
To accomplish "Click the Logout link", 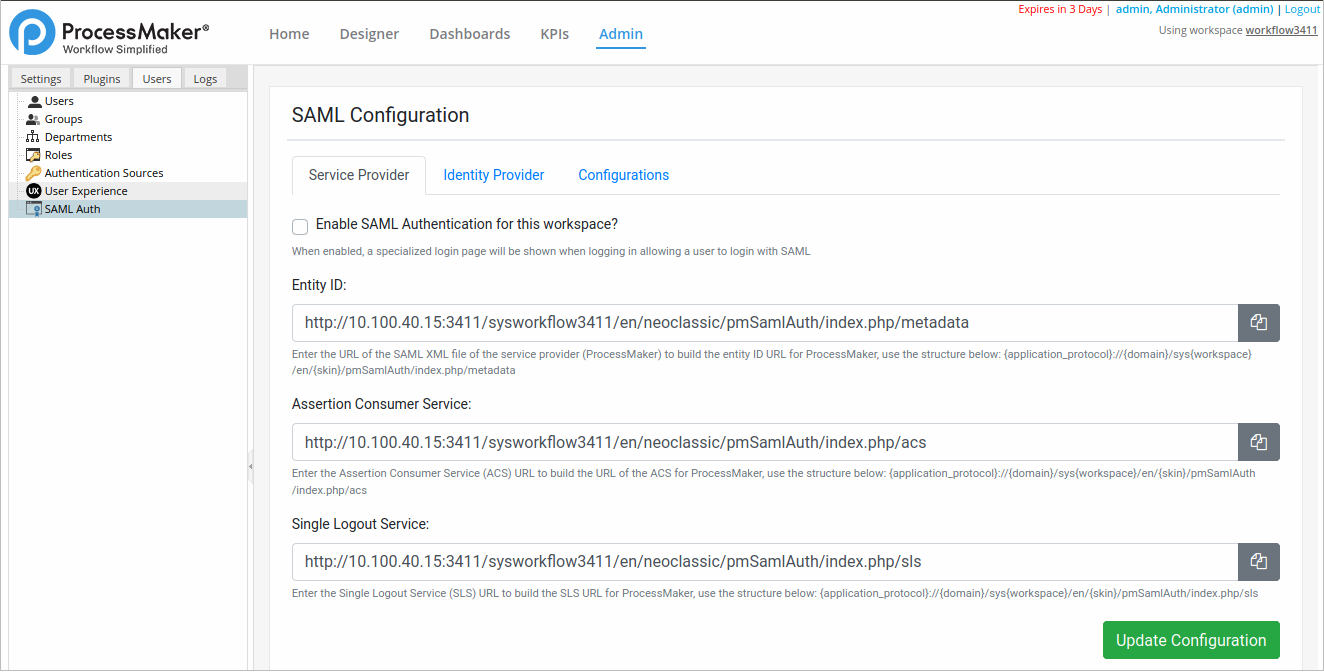I will tap(1302, 9).
